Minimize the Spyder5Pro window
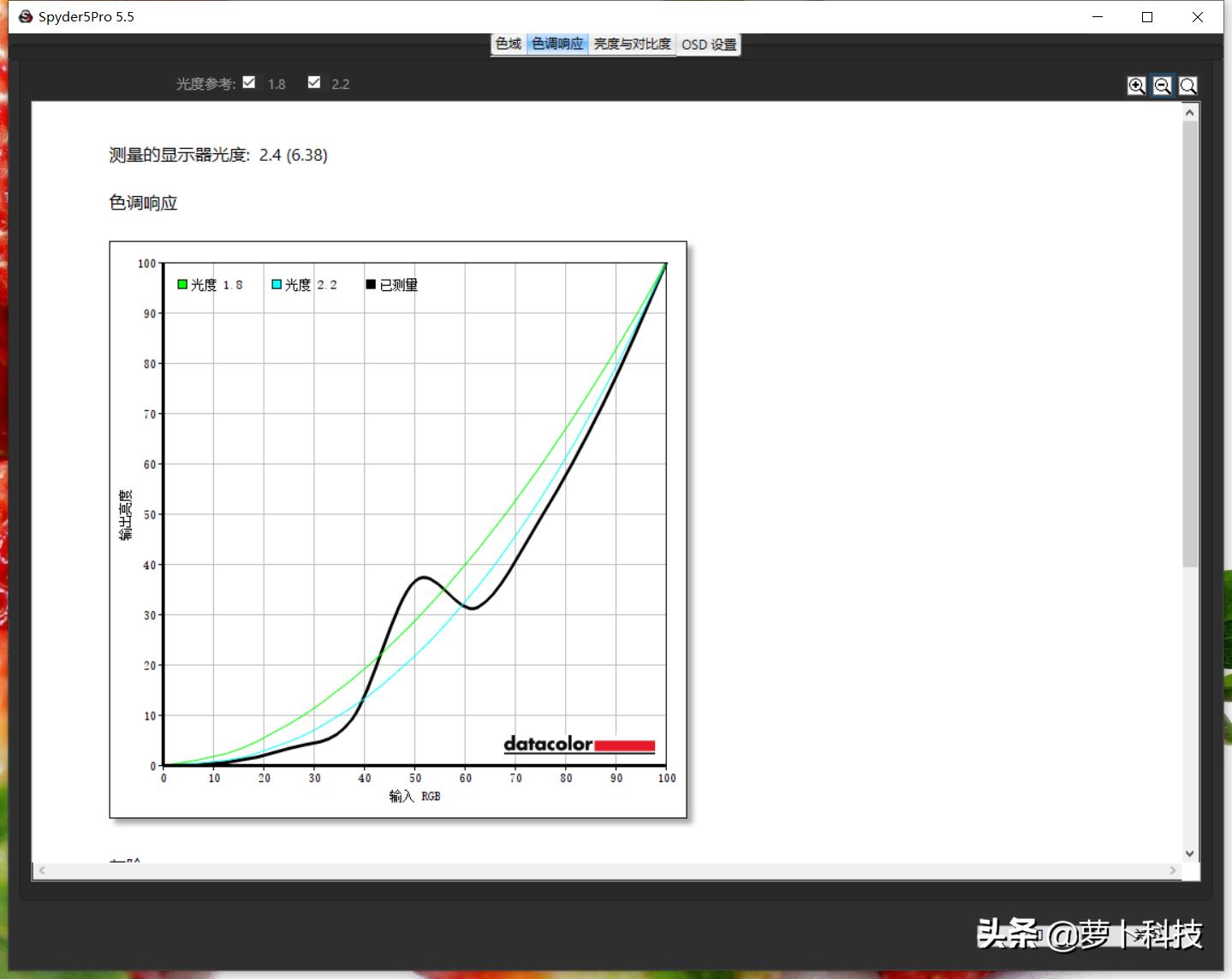This screenshot has height=979, width=1232. (1098, 17)
